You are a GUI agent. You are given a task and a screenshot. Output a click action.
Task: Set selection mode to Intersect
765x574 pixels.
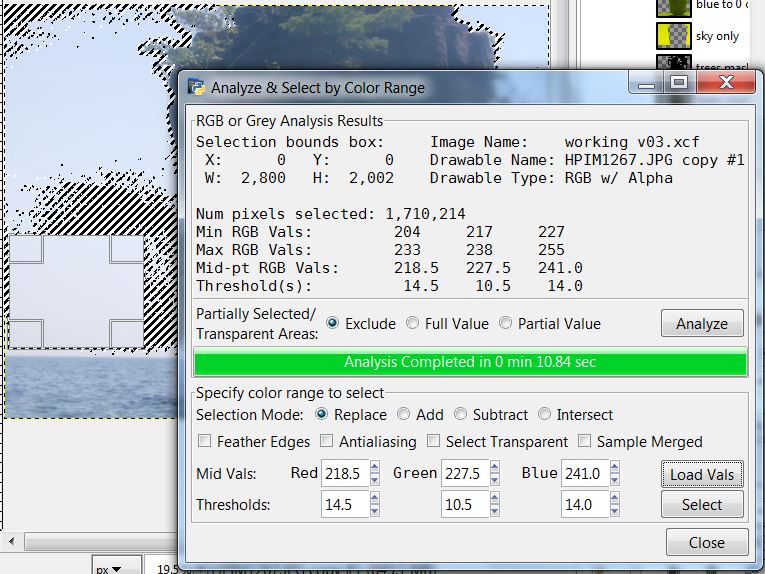click(x=545, y=414)
